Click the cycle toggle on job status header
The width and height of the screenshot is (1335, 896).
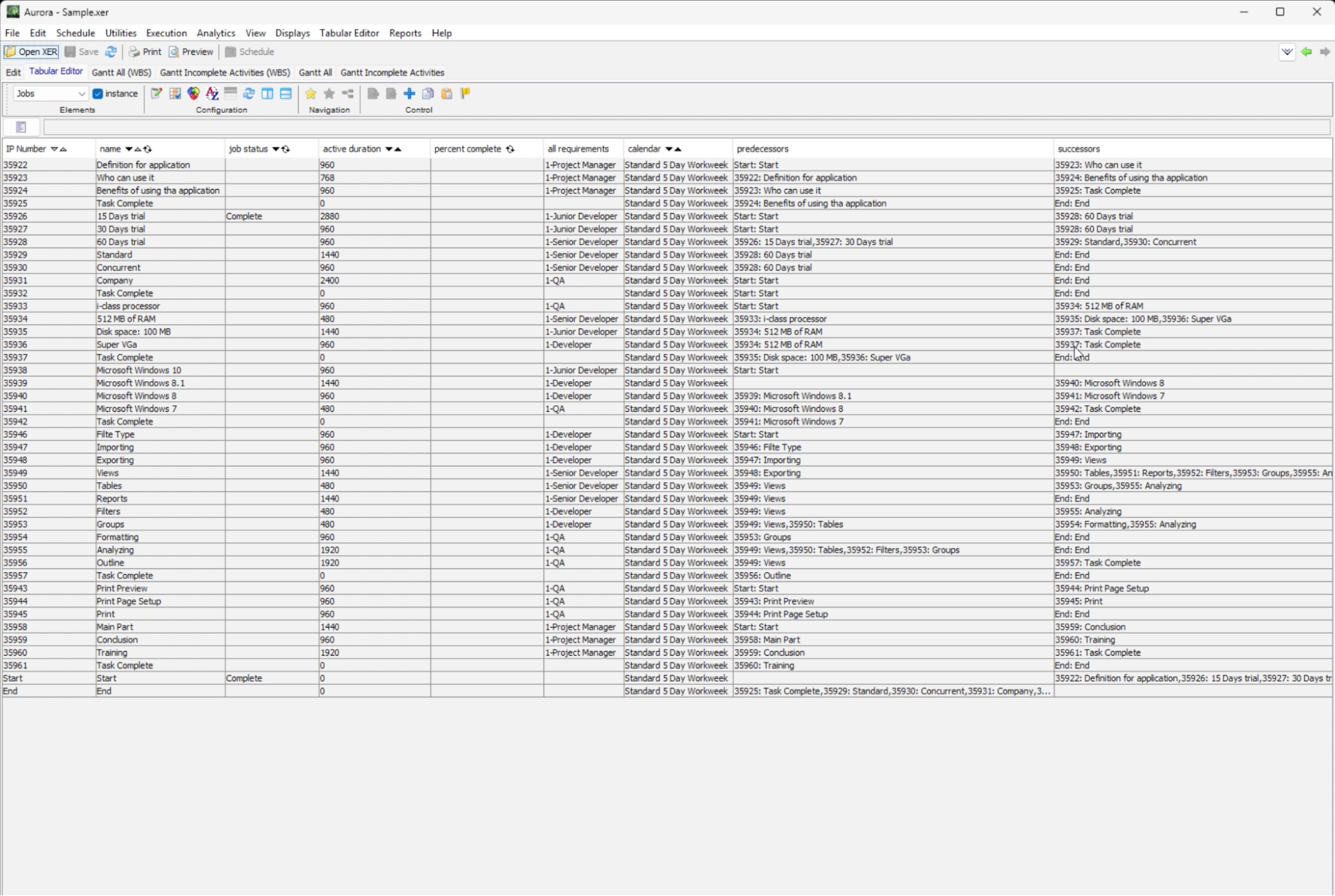tap(286, 149)
